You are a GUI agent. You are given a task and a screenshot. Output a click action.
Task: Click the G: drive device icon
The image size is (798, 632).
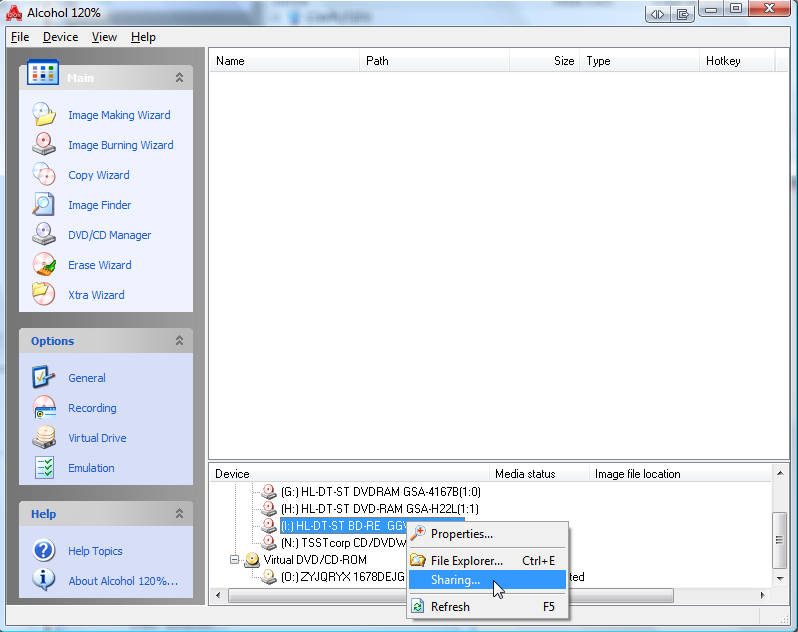[x=269, y=492]
